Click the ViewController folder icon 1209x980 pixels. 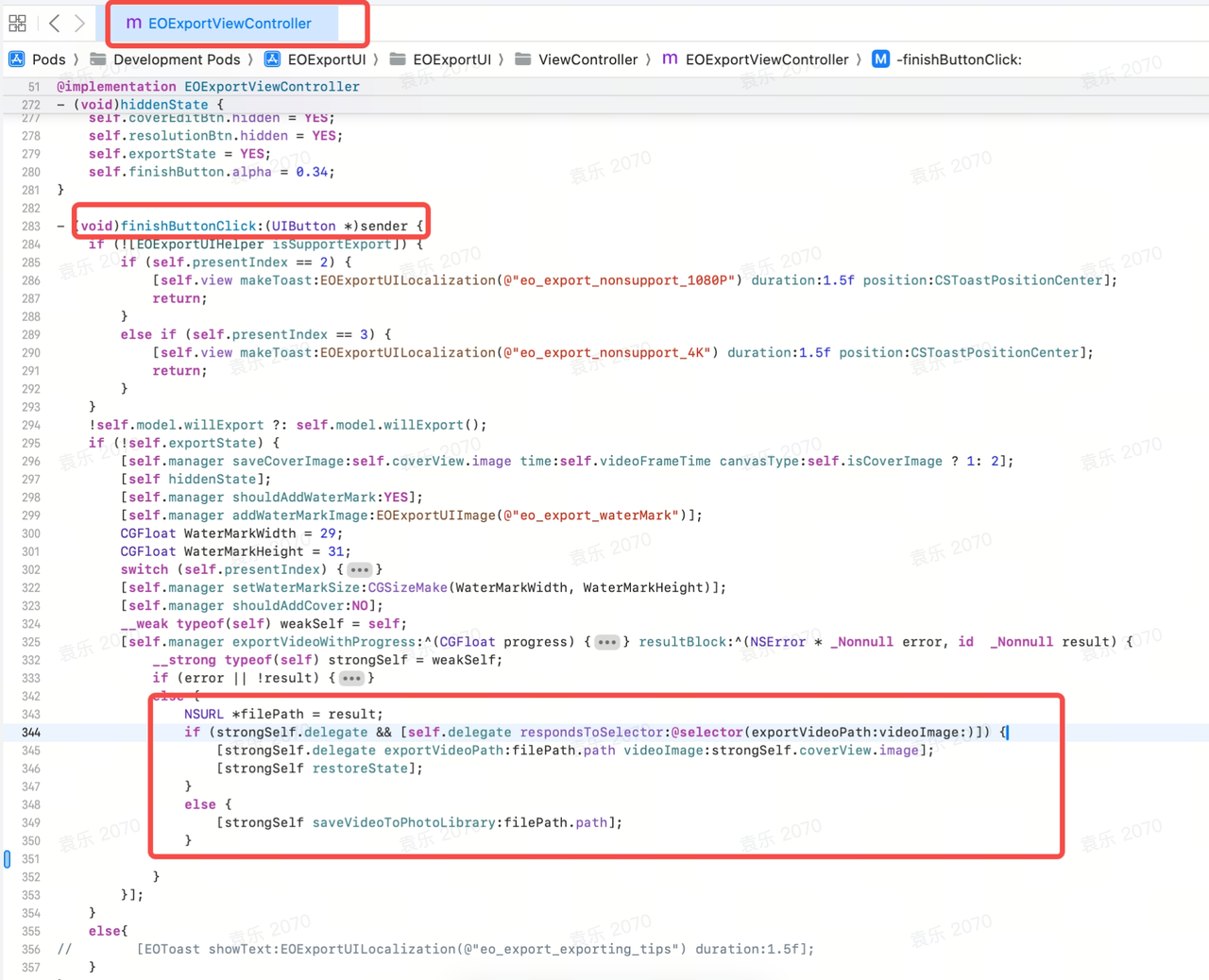tap(522, 59)
